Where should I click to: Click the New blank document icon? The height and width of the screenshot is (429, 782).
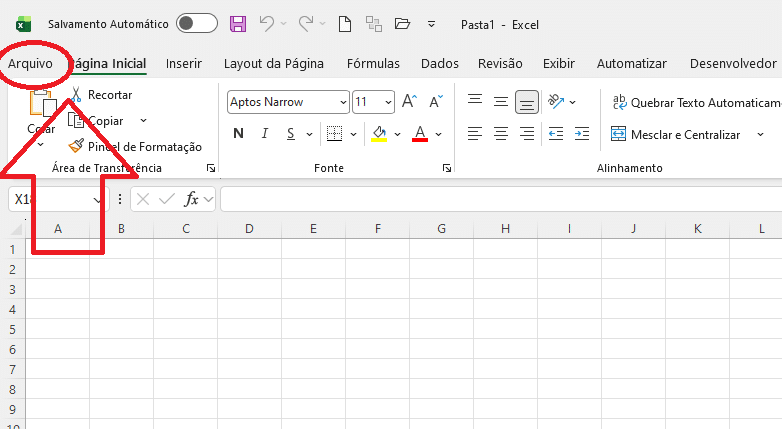click(x=345, y=24)
